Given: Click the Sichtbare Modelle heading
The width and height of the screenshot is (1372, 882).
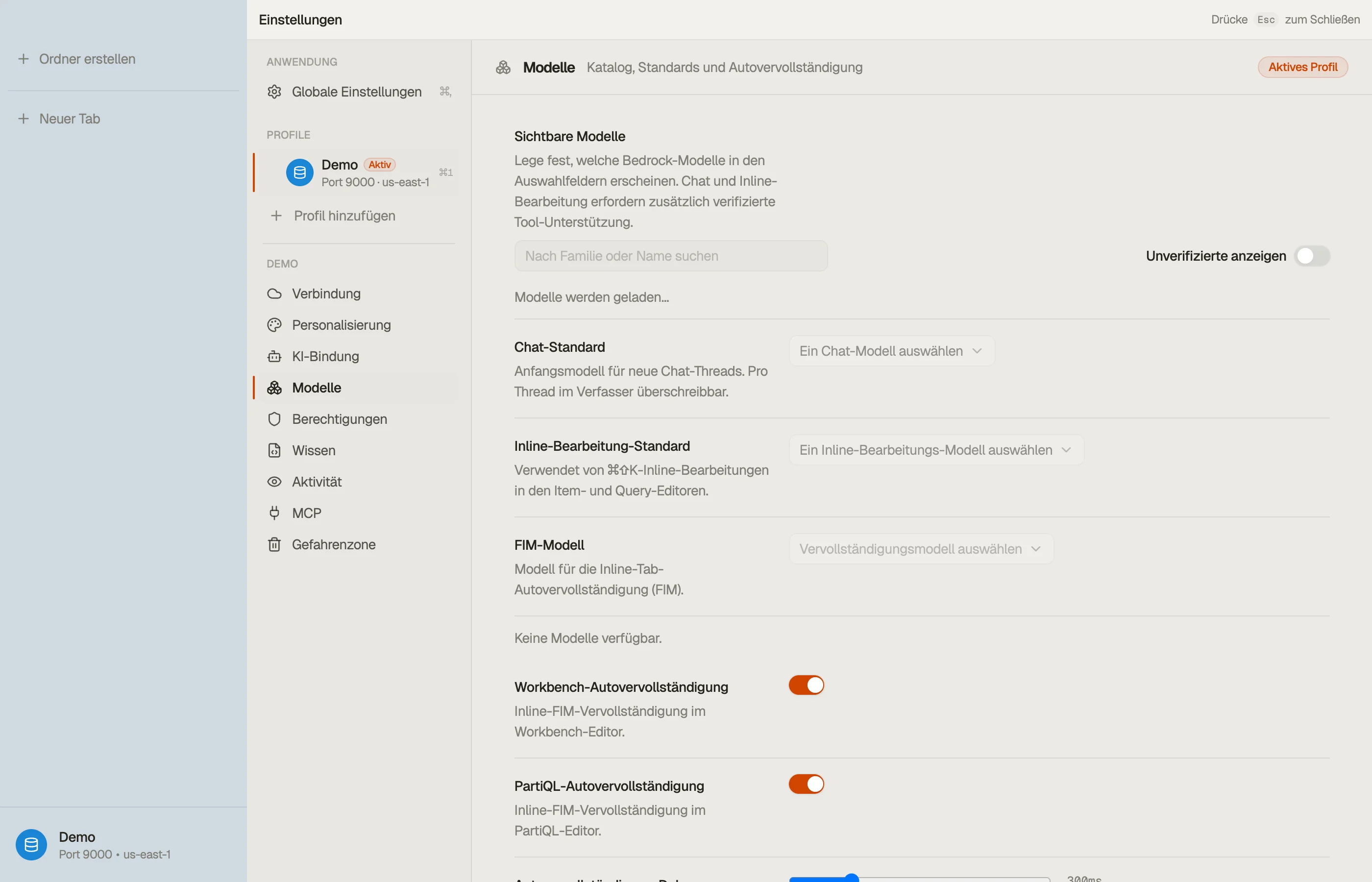Looking at the screenshot, I should pos(570,136).
